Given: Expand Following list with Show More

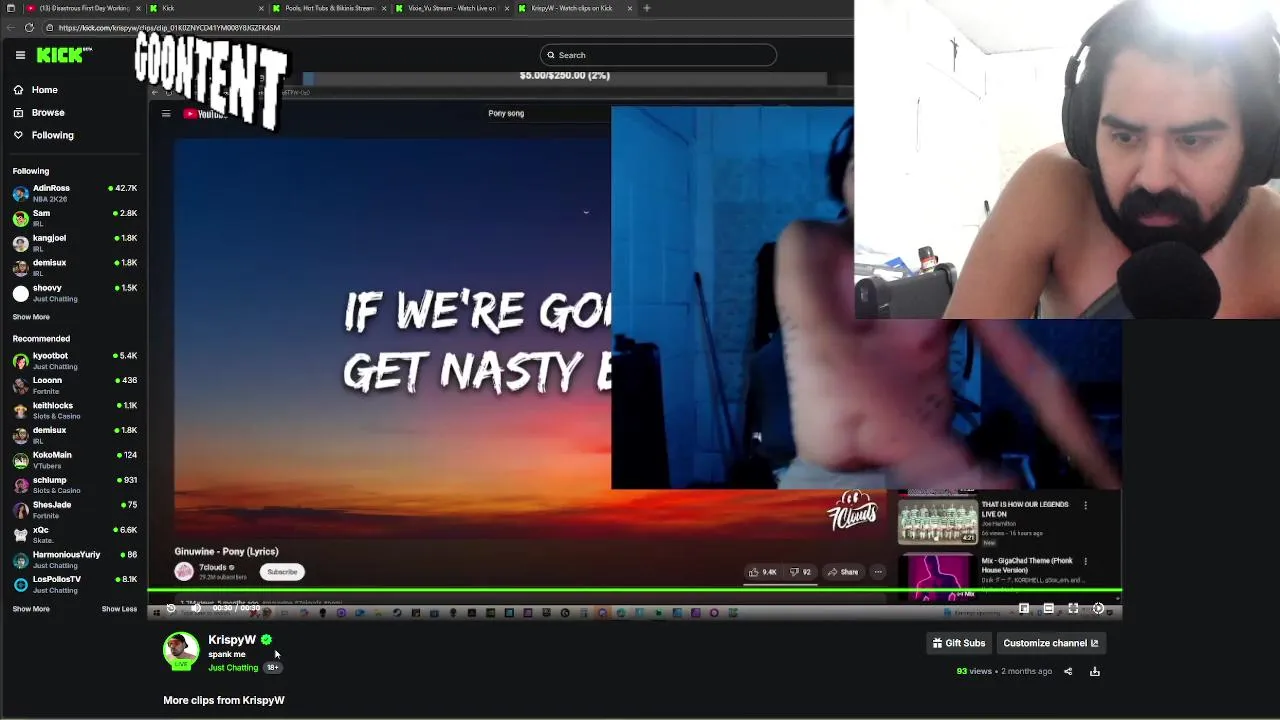Looking at the screenshot, I should point(31,317).
